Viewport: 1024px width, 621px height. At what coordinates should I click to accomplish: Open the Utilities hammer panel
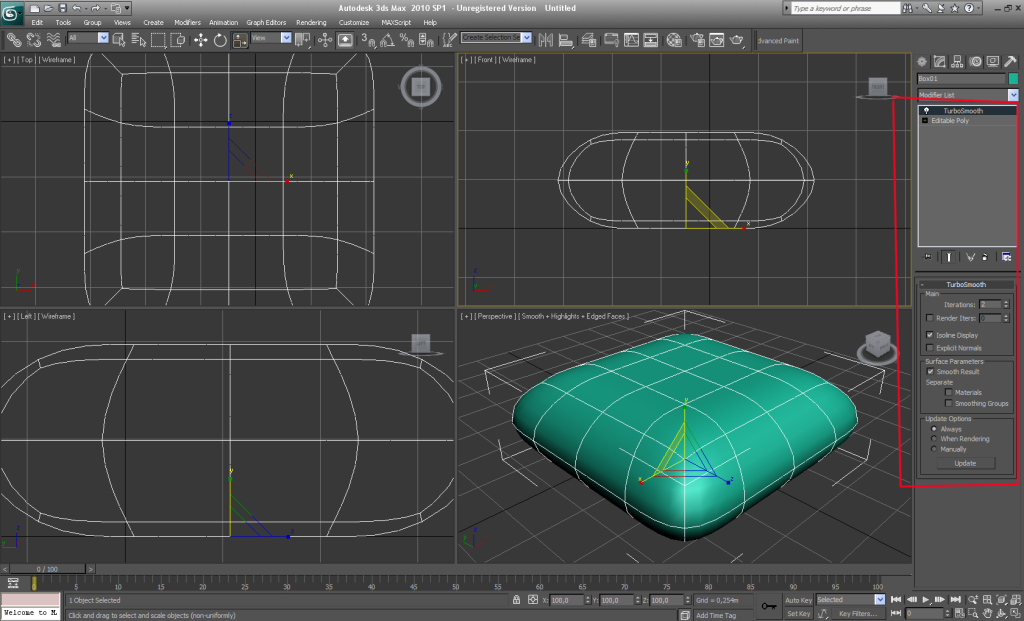pyautogui.click(x=1010, y=62)
